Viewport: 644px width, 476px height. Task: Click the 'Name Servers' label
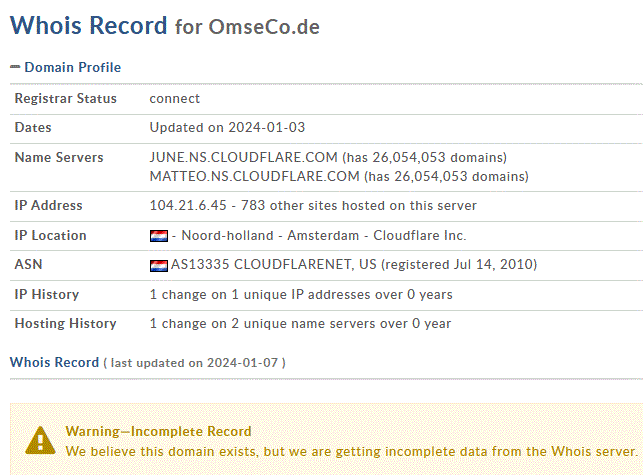click(59, 157)
